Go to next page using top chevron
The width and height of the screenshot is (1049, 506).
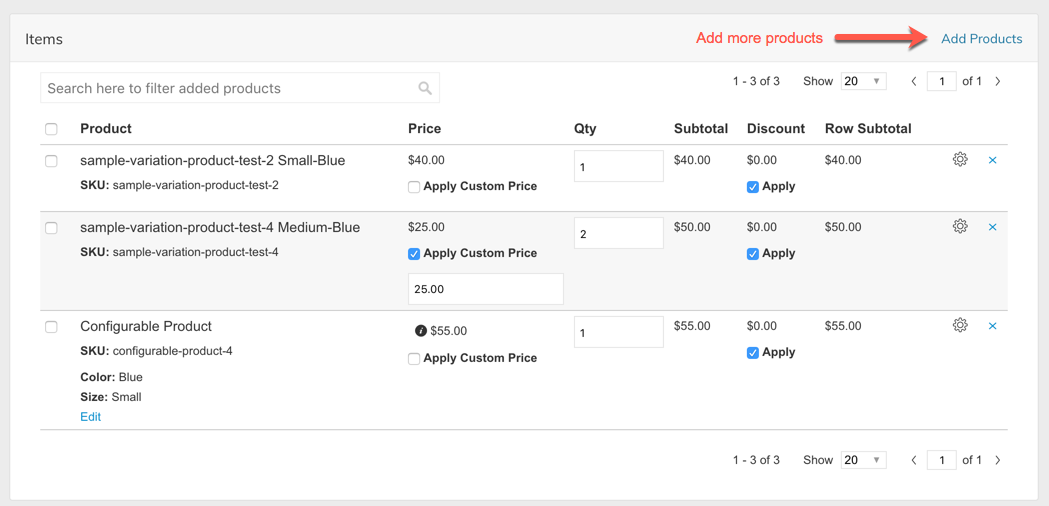point(998,82)
